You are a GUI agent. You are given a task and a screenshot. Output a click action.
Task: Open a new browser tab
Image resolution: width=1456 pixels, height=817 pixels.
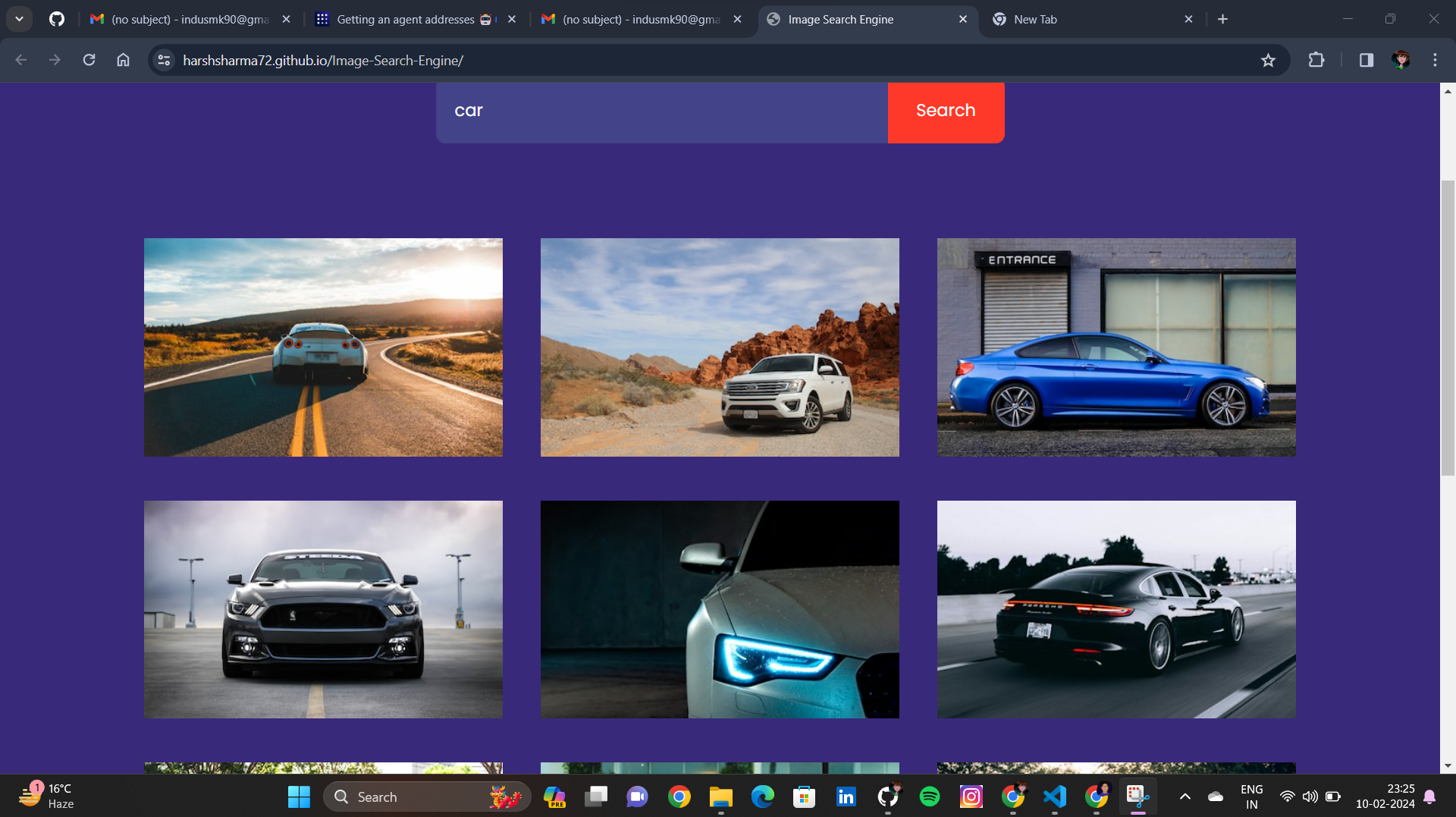coord(1222,19)
